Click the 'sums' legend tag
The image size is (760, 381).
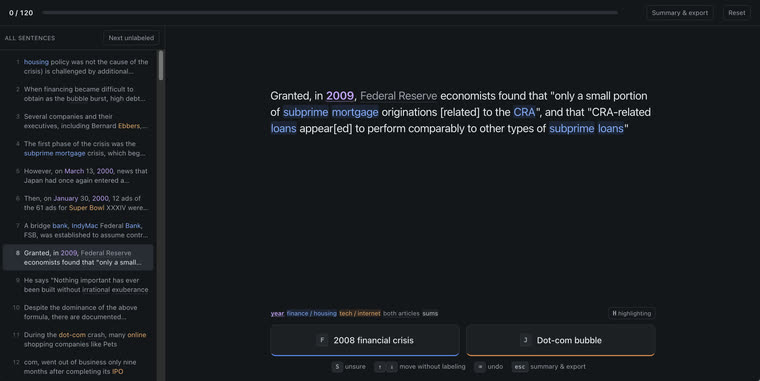click(430, 313)
